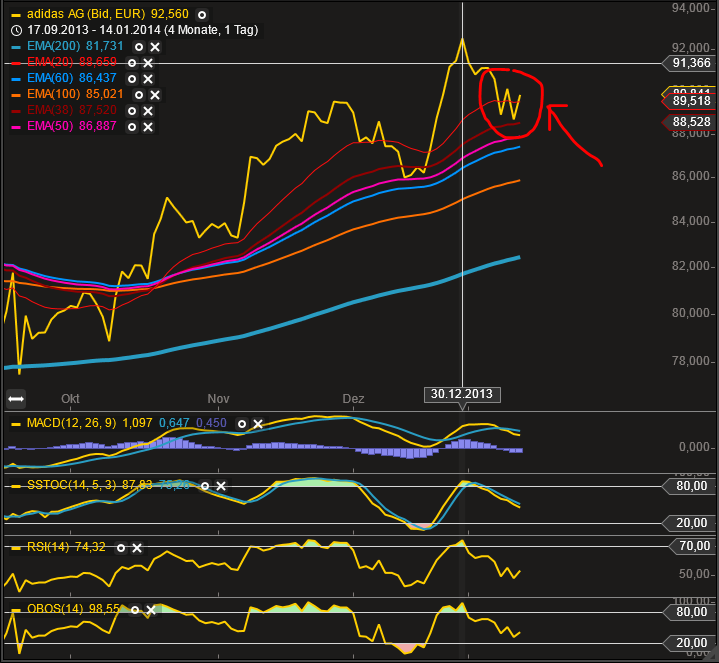Open SSTOC(14, 5, 3) settings icon
This screenshot has width=719, height=663.
tap(205, 486)
